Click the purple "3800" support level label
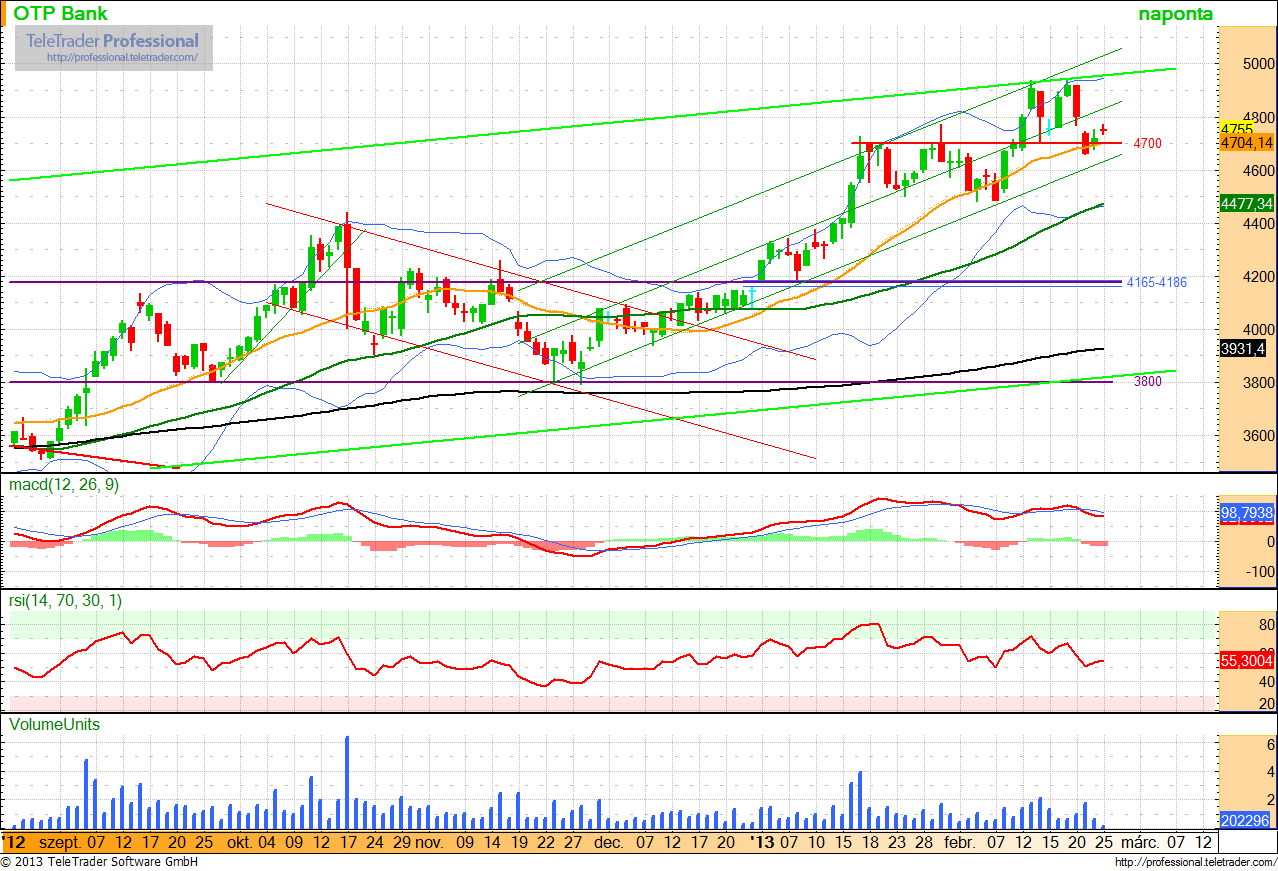Viewport: 1278px width, 871px height. [1147, 382]
